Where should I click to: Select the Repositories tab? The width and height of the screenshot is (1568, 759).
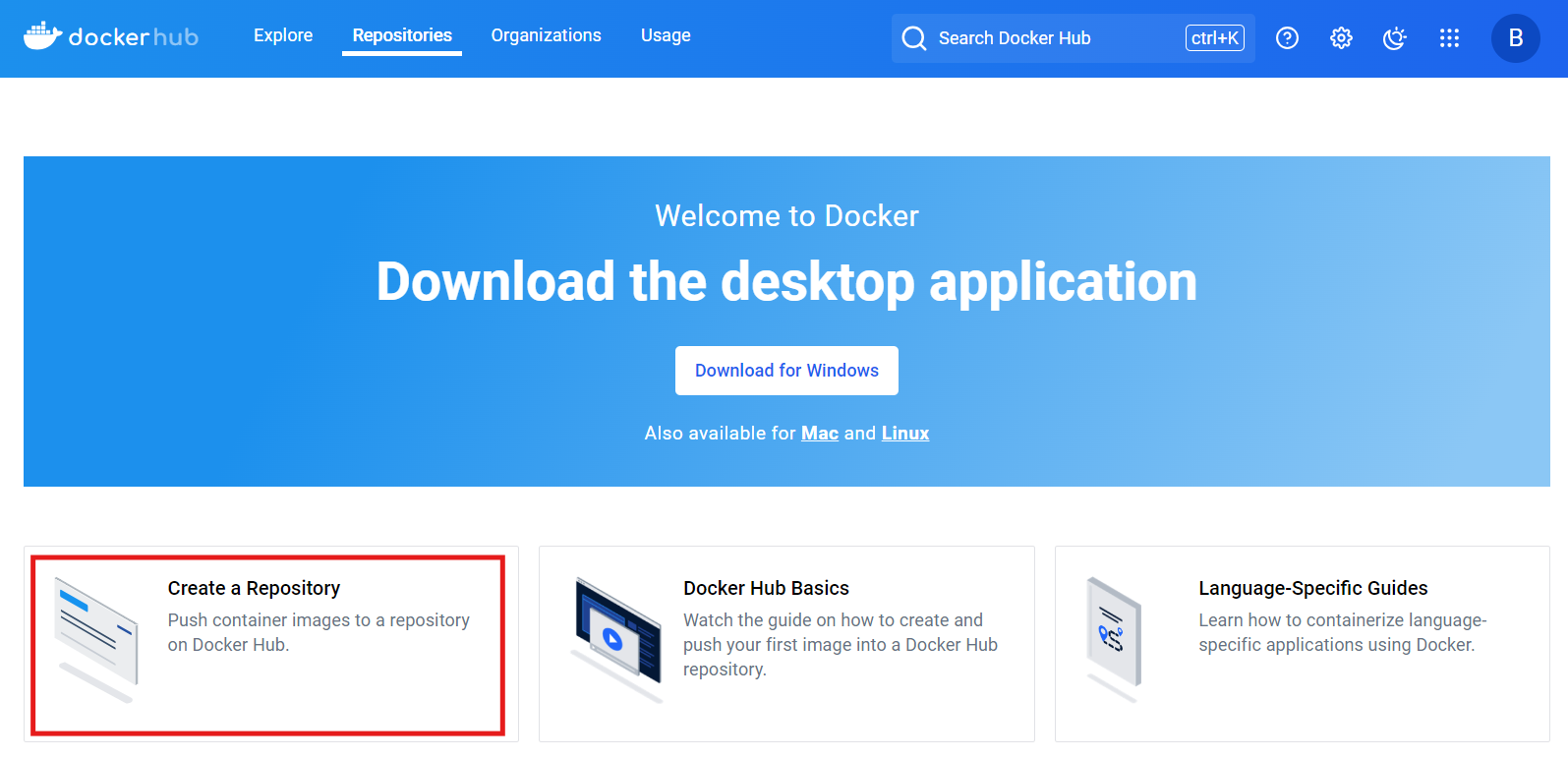402,35
